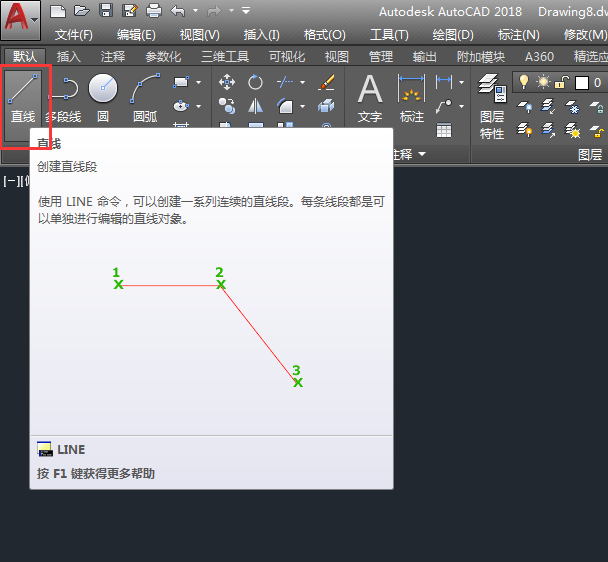The height and width of the screenshot is (562, 608).
Task: Select the Circle (圆) tool
Action: 103,99
